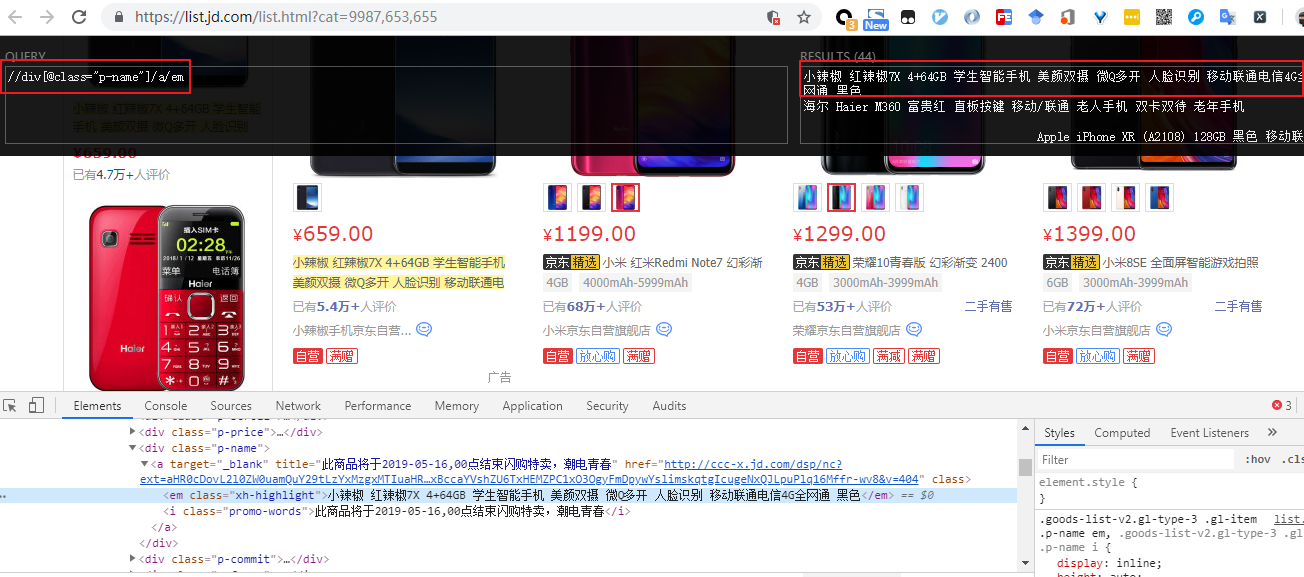
Task: Open 二手有售 link for 荣耀10青春版
Action: click(x=988, y=307)
